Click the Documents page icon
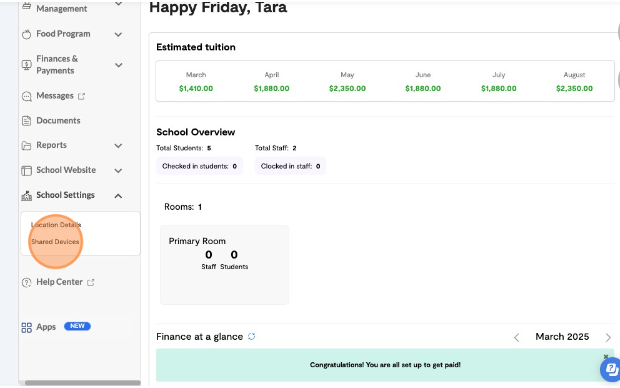The image size is (620, 388). click(26, 121)
